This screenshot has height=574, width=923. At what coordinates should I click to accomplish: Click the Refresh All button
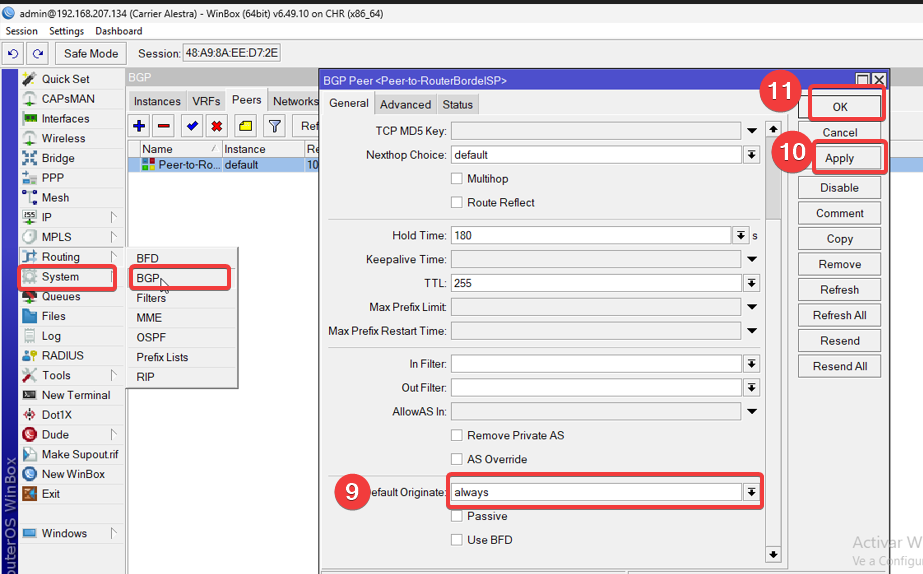[839, 315]
